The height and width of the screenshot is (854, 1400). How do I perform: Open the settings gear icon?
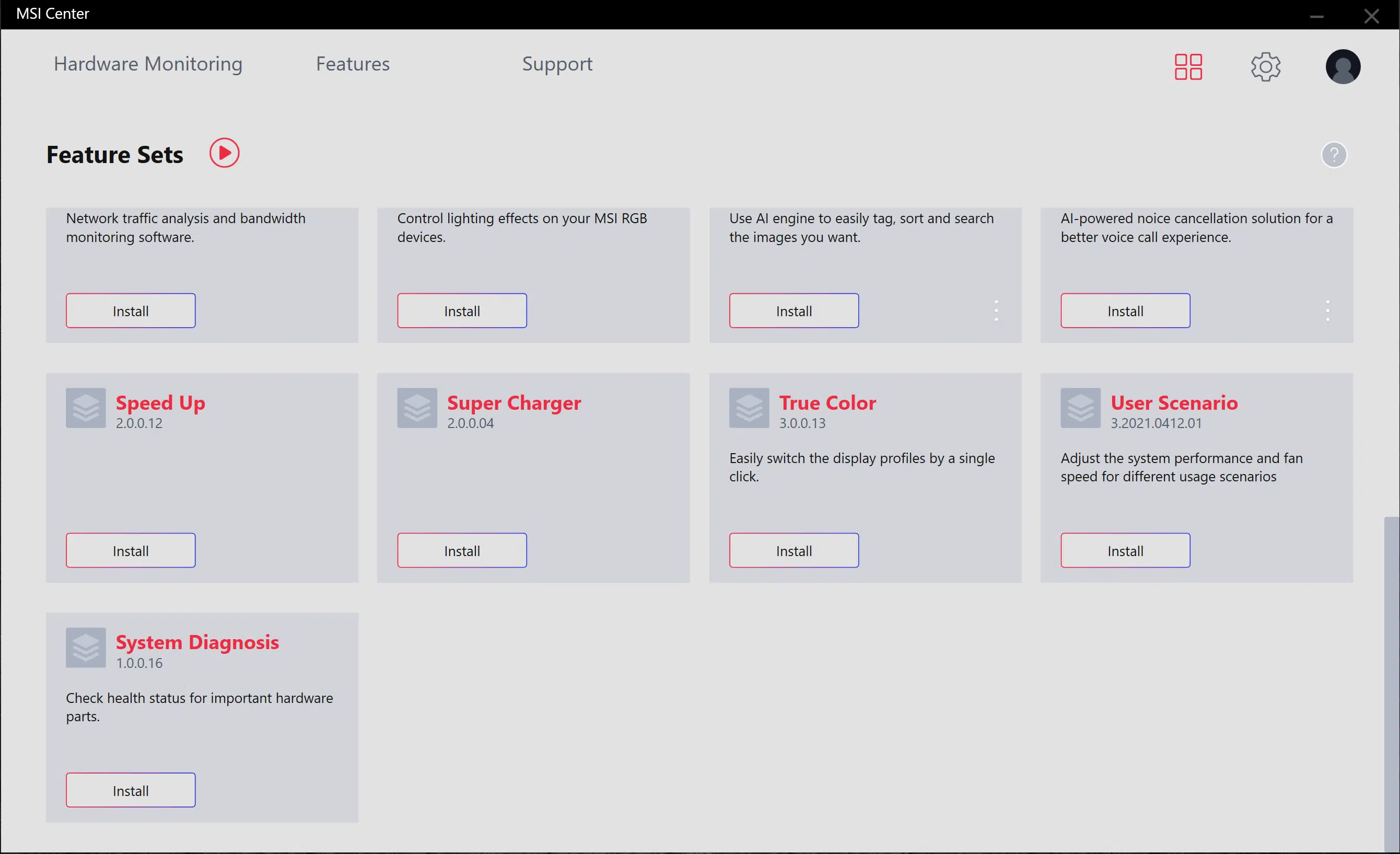point(1265,66)
